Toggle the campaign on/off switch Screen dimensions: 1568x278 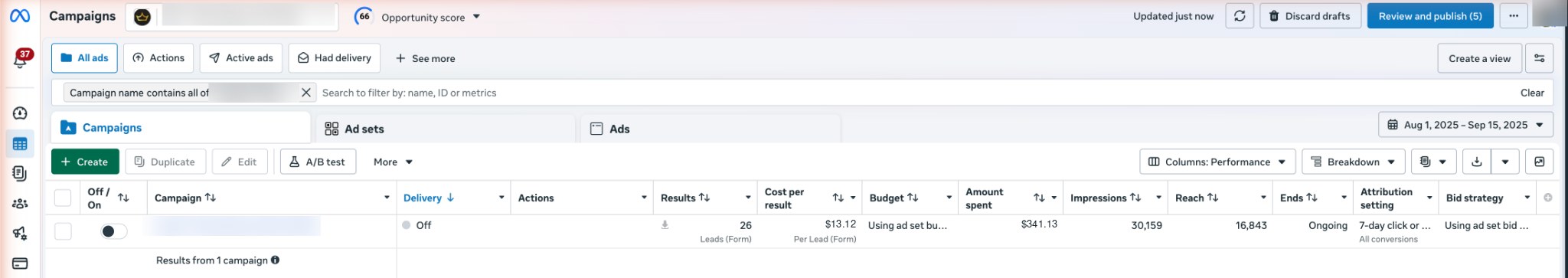[x=113, y=231]
